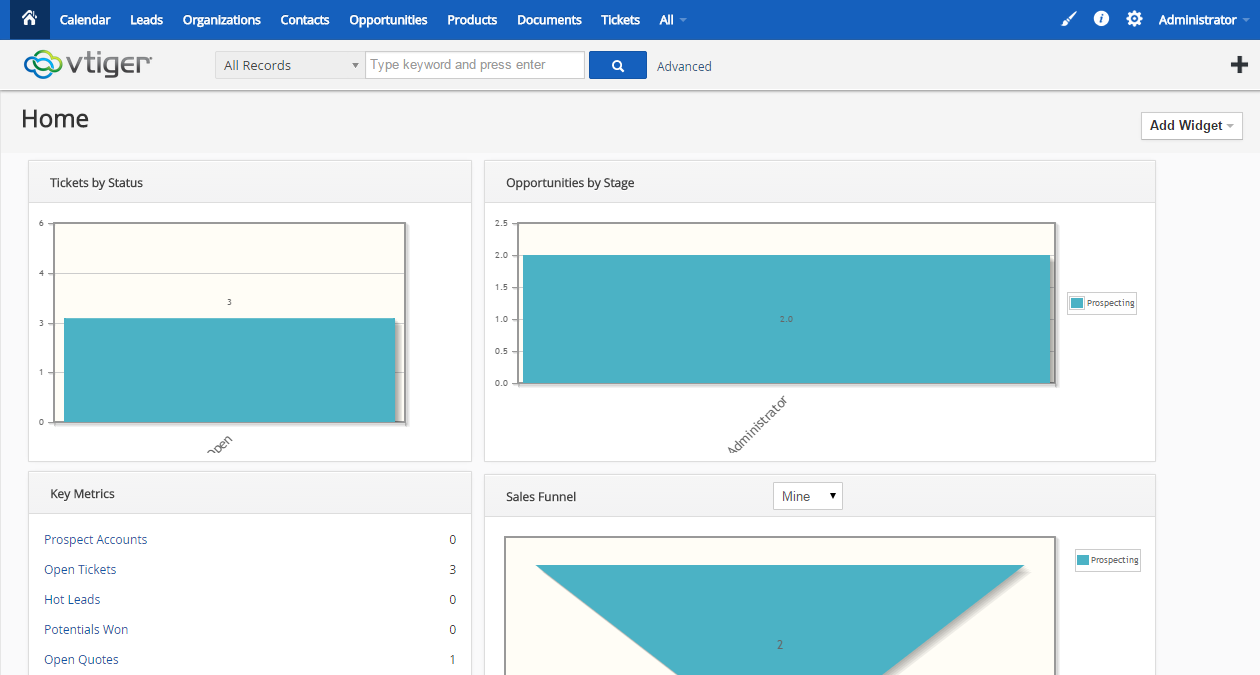Open the Administrator user menu
Viewport: 1260px width, 675px height.
pos(1203,20)
